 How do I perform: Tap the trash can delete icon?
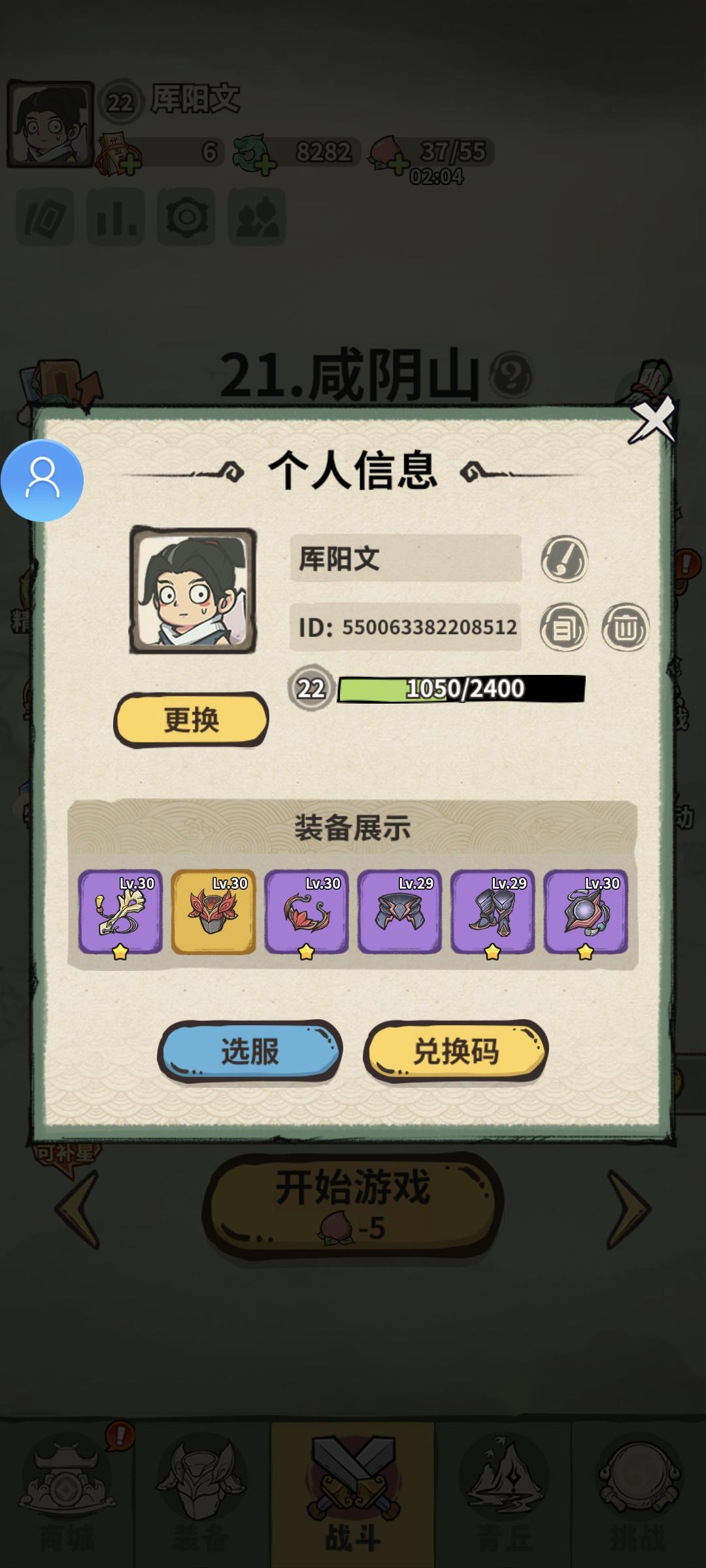click(626, 627)
